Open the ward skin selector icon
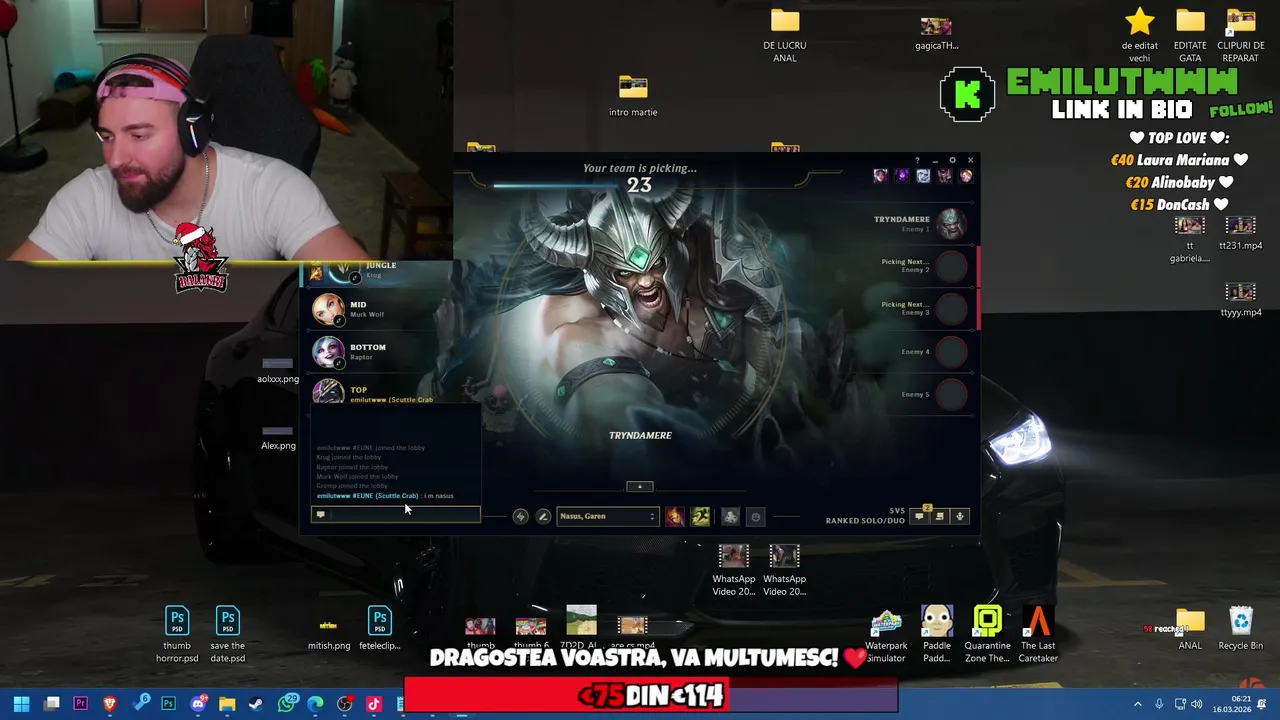 pos(730,516)
